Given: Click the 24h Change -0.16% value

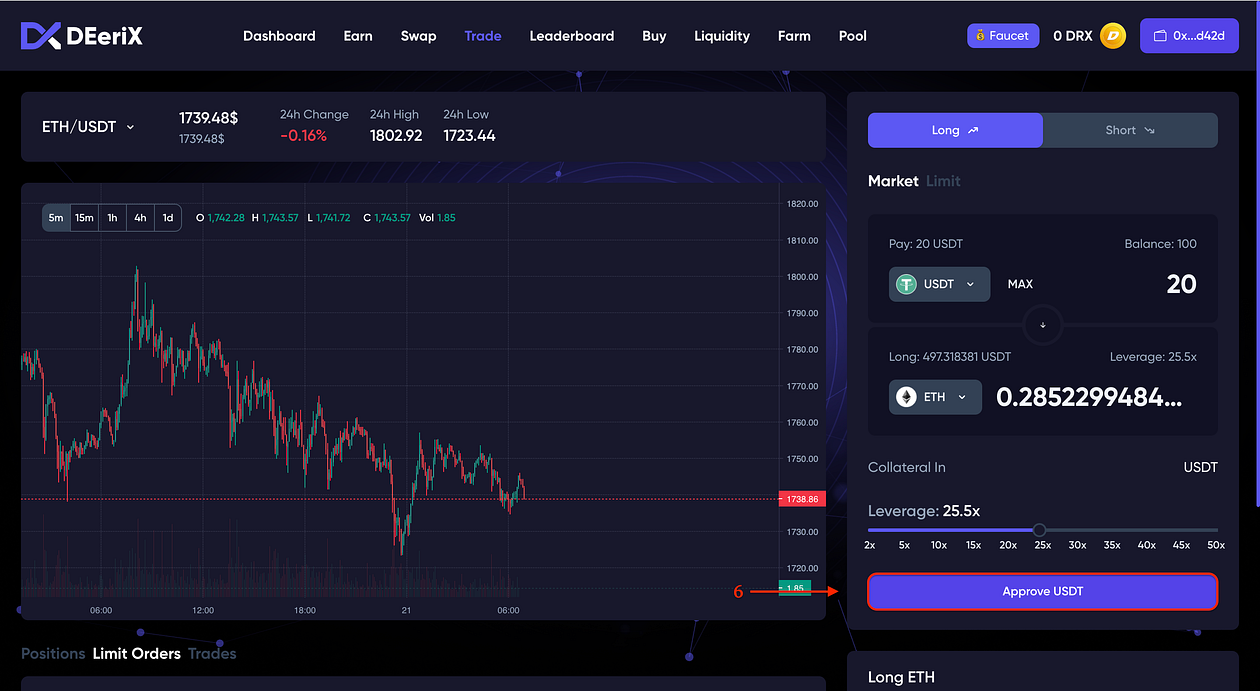Looking at the screenshot, I should click(x=303, y=136).
